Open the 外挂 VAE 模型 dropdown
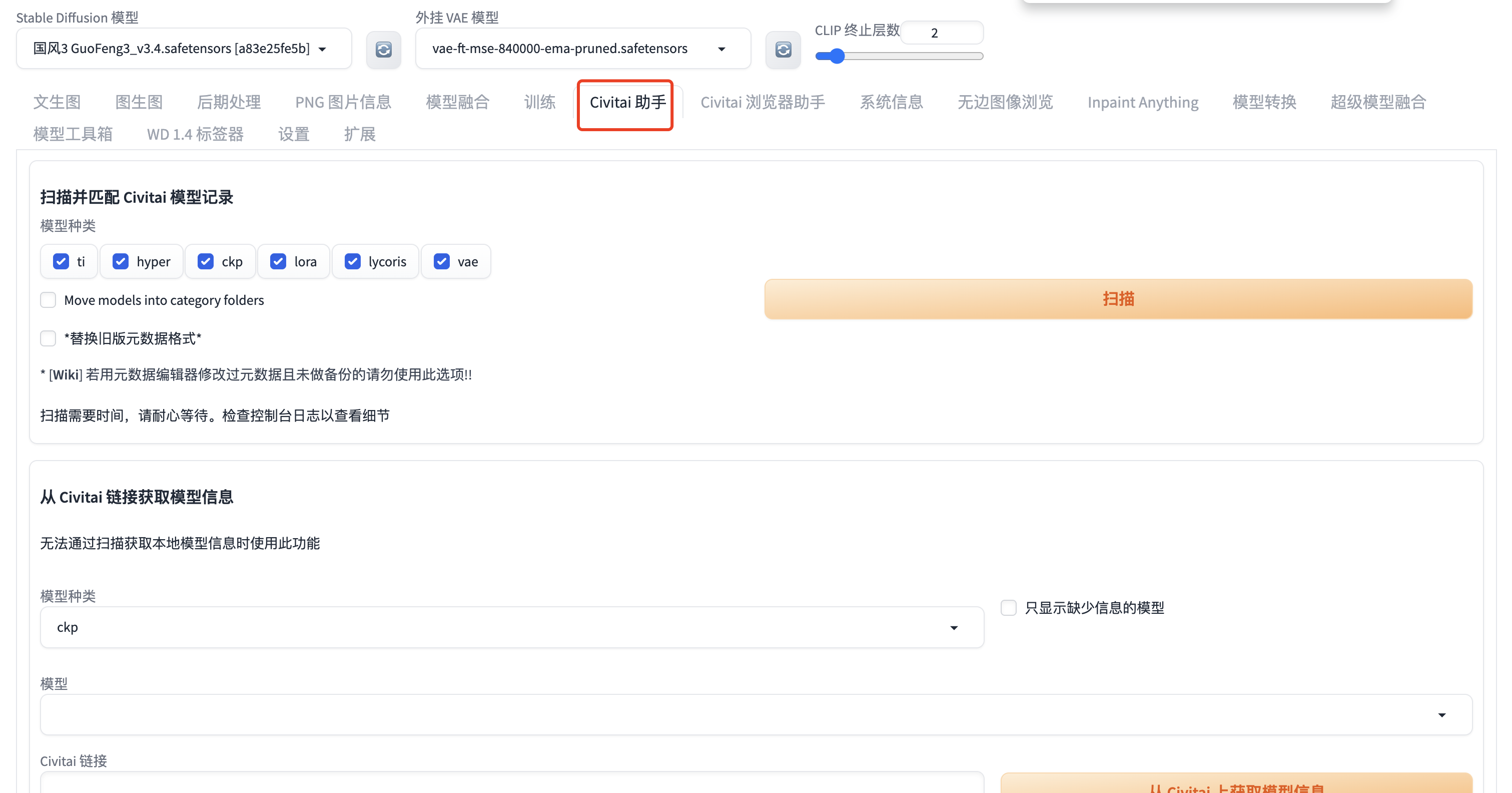 (582, 49)
